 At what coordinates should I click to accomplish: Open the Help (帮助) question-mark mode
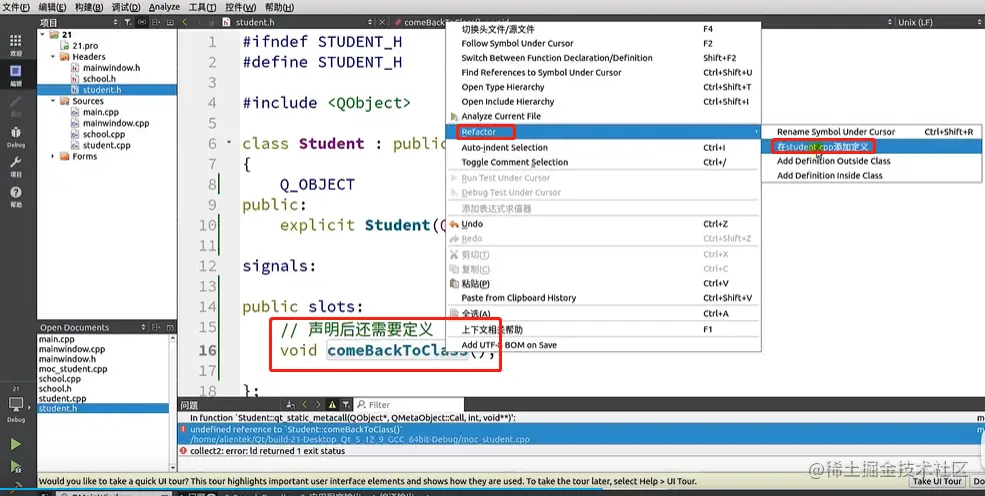[x=16, y=197]
